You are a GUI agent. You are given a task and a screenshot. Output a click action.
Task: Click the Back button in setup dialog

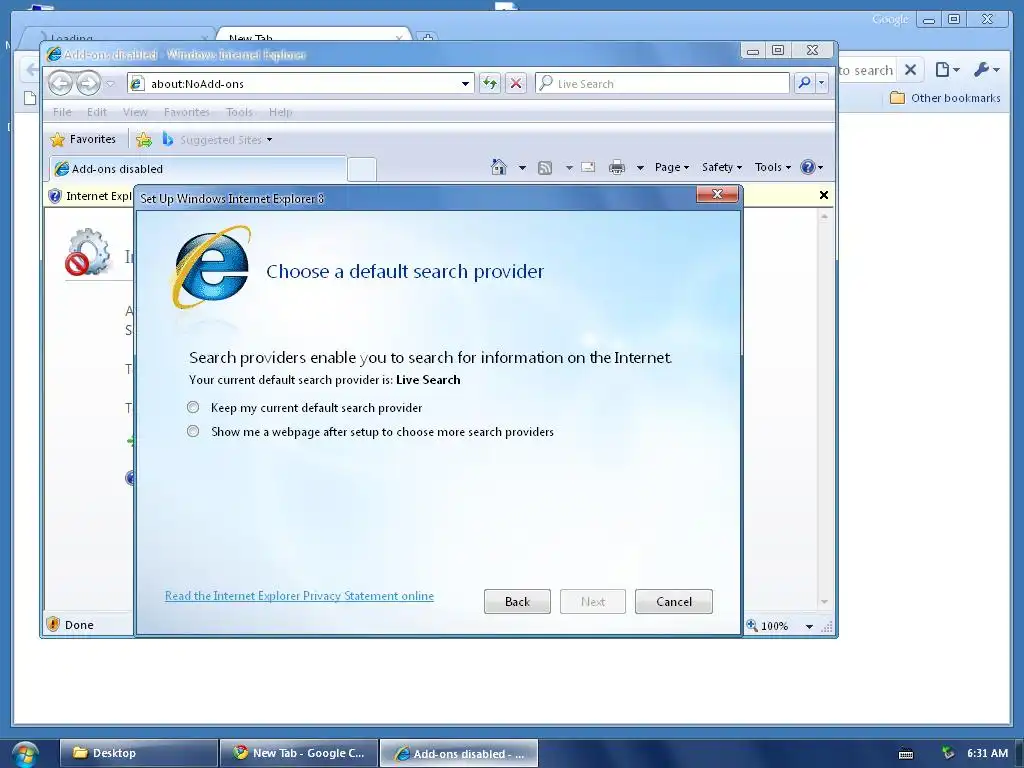pyautogui.click(x=517, y=601)
